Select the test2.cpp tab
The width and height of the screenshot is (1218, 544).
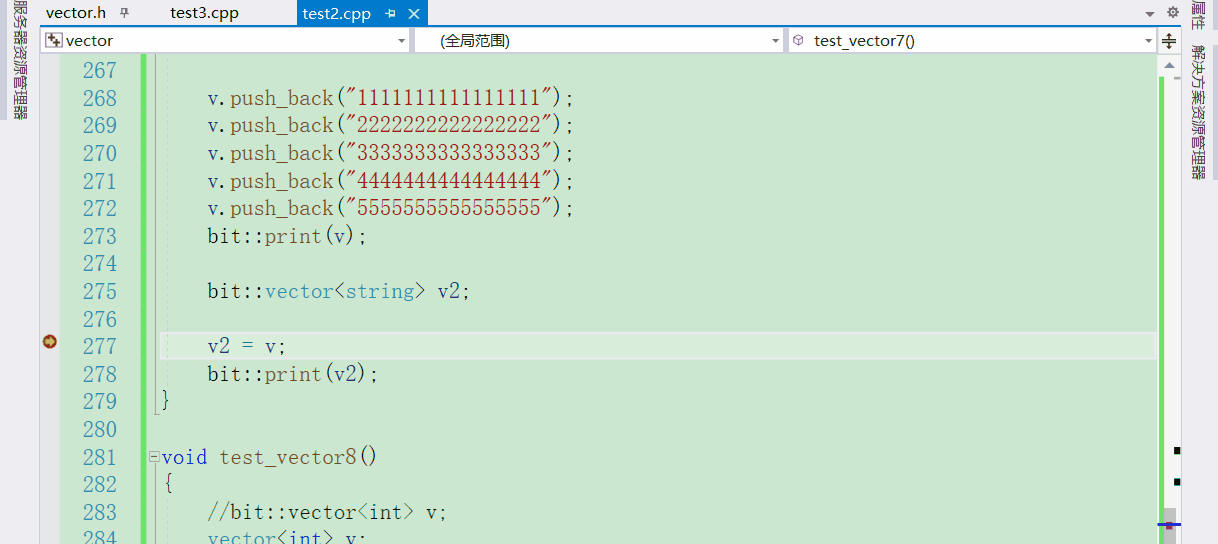[337, 13]
